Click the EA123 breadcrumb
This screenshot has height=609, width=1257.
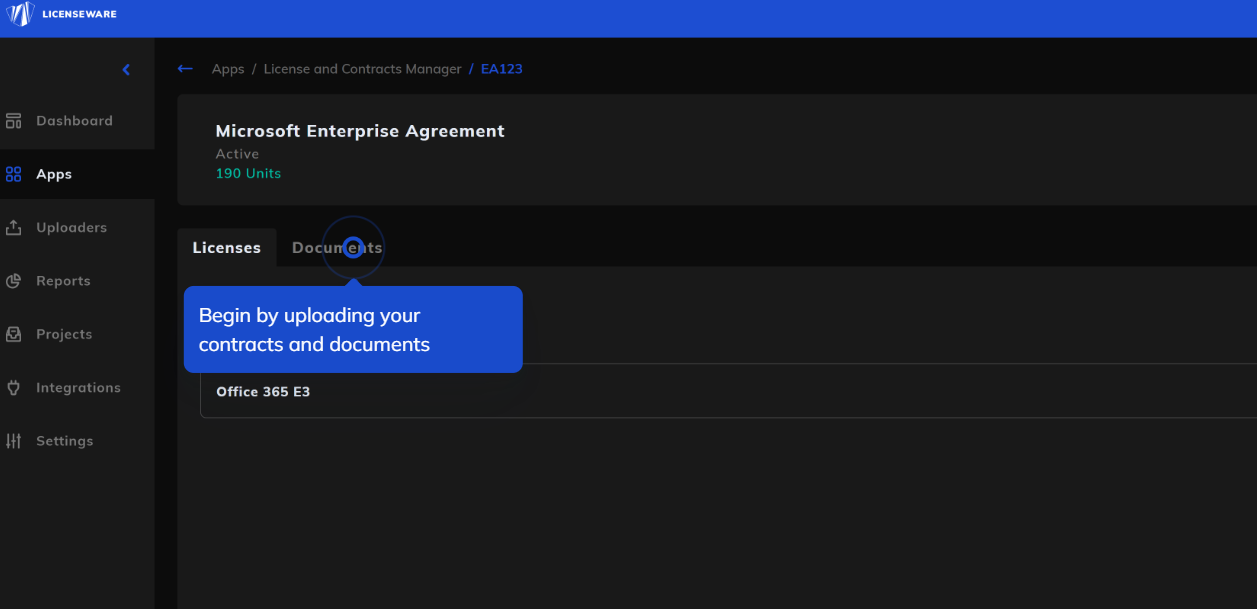pyautogui.click(x=502, y=69)
